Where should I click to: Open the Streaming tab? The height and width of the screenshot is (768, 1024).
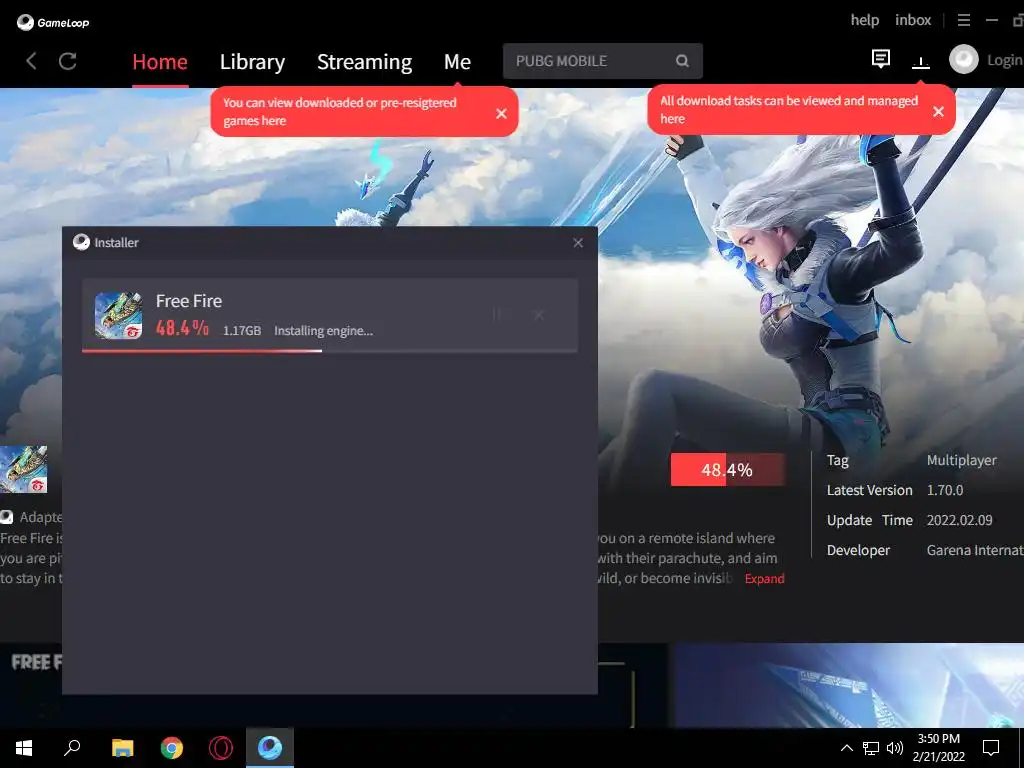[364, 61]
